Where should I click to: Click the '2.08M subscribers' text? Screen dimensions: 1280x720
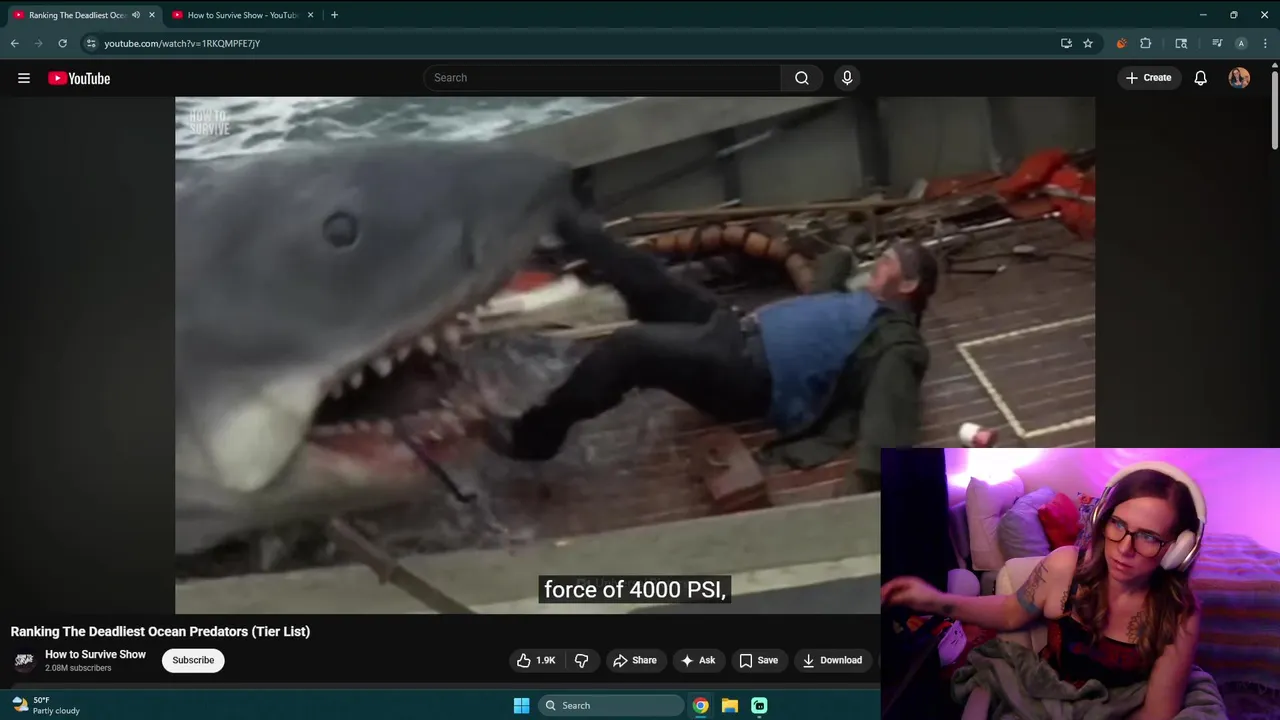point(78,668)
